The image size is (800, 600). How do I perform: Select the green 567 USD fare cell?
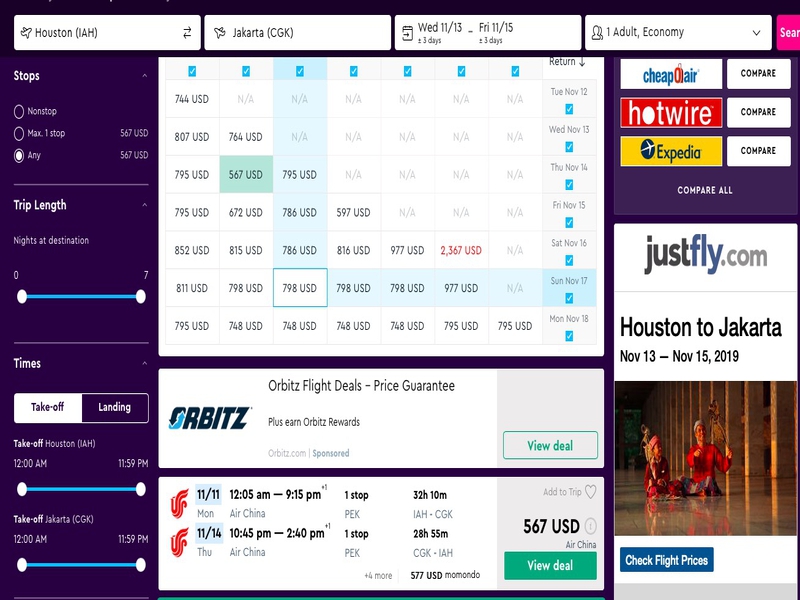(x=246, y=174)
